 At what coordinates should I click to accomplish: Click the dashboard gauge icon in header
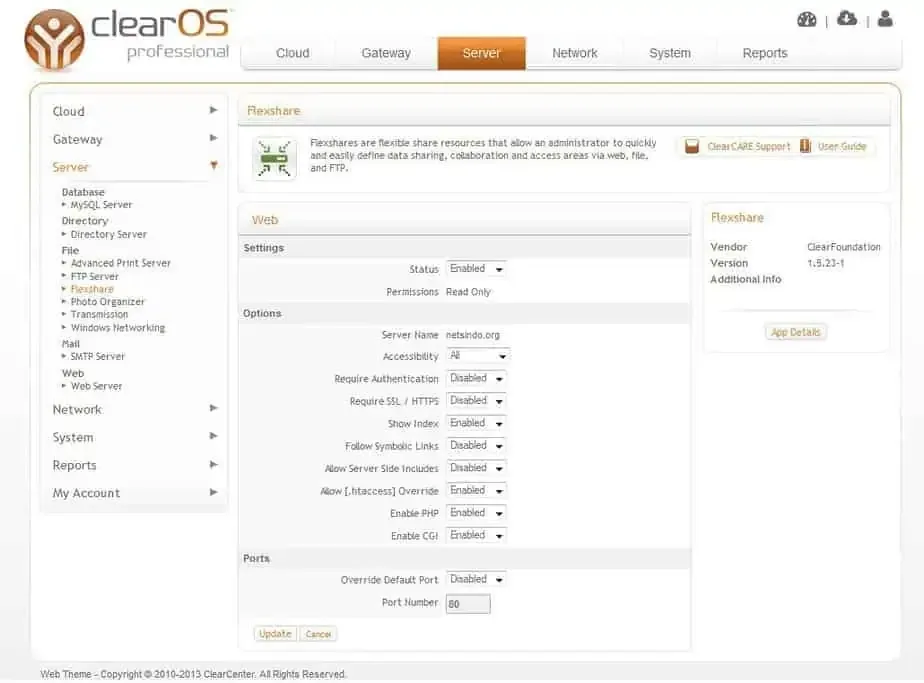coord(807,20)
